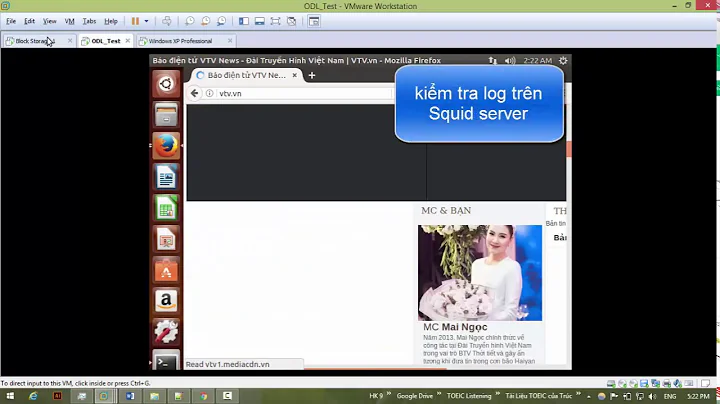The height and width of the screenshot is (404, 720).
Task: Send Ctrl+Alt+Del to the VM
Action: tap(167, 21)
